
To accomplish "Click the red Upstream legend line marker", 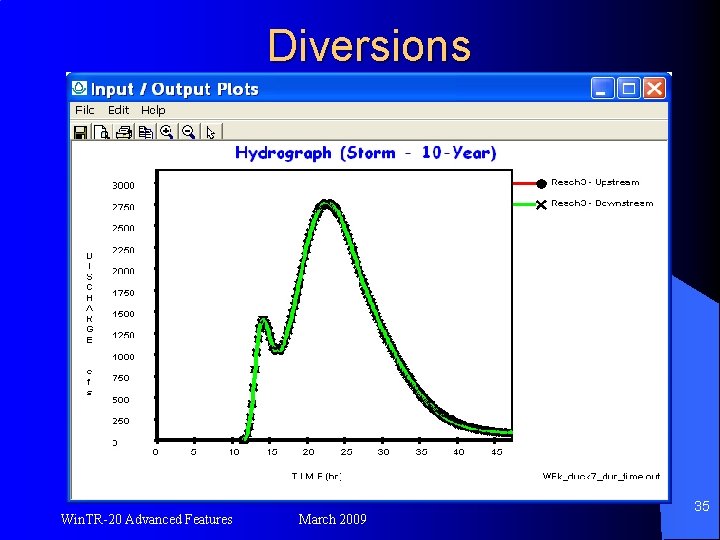I will (x=529, y=184).
